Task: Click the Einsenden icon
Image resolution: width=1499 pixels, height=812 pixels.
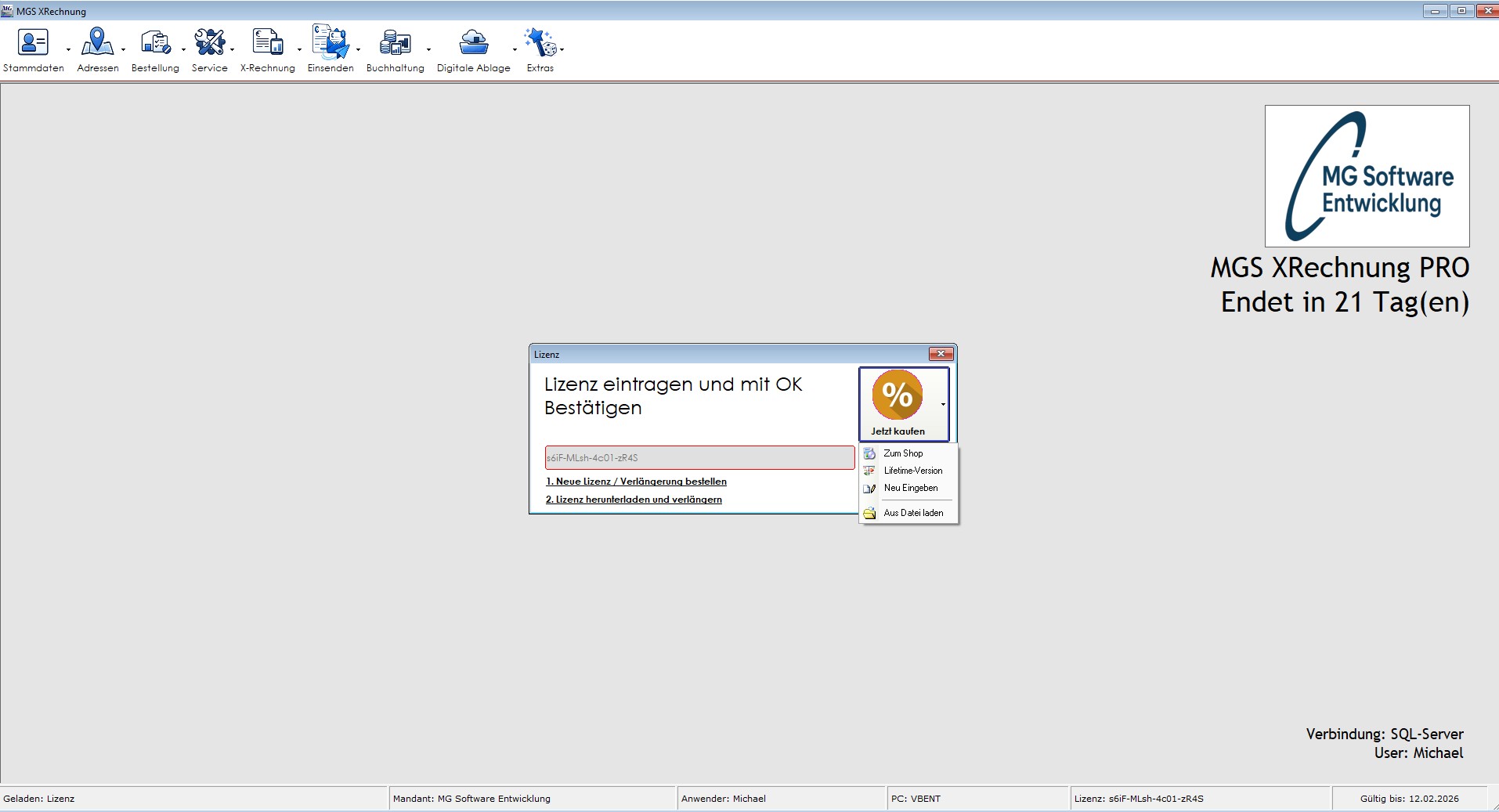Action: click(x=330, y=43)
